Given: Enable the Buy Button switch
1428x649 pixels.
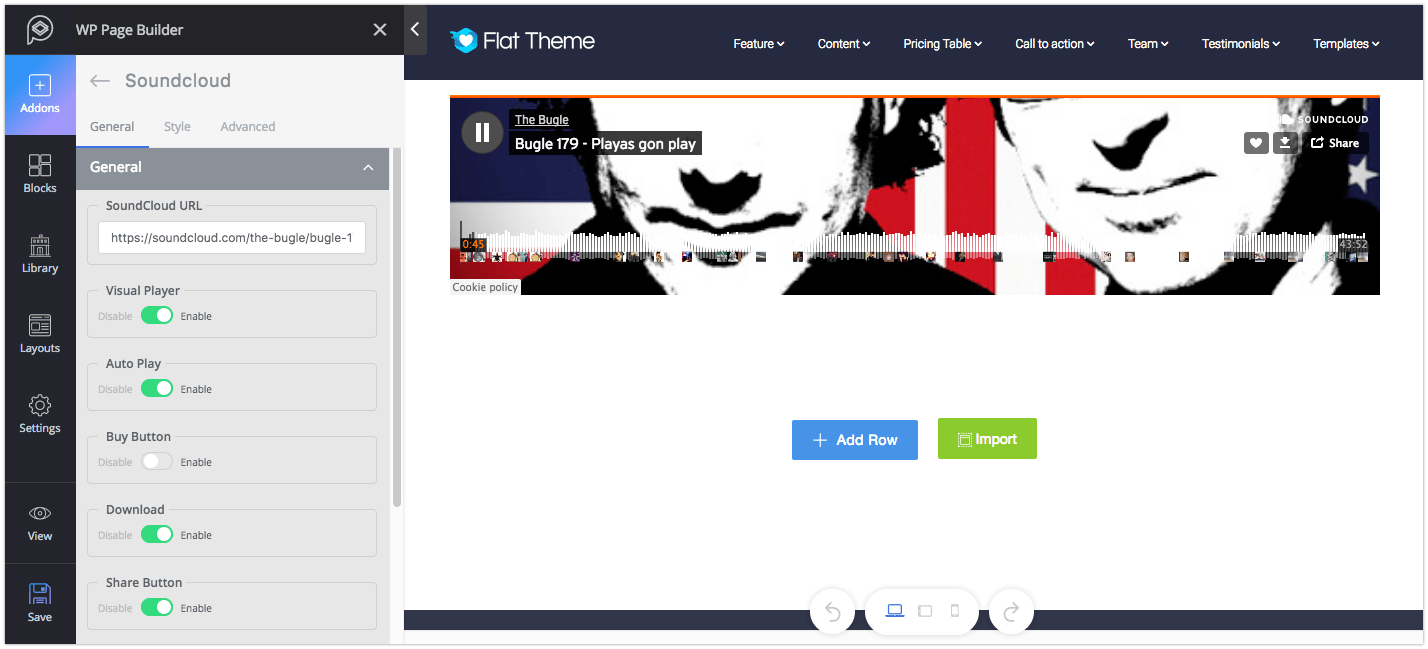Looking at the screenshot, I should 157,462.
